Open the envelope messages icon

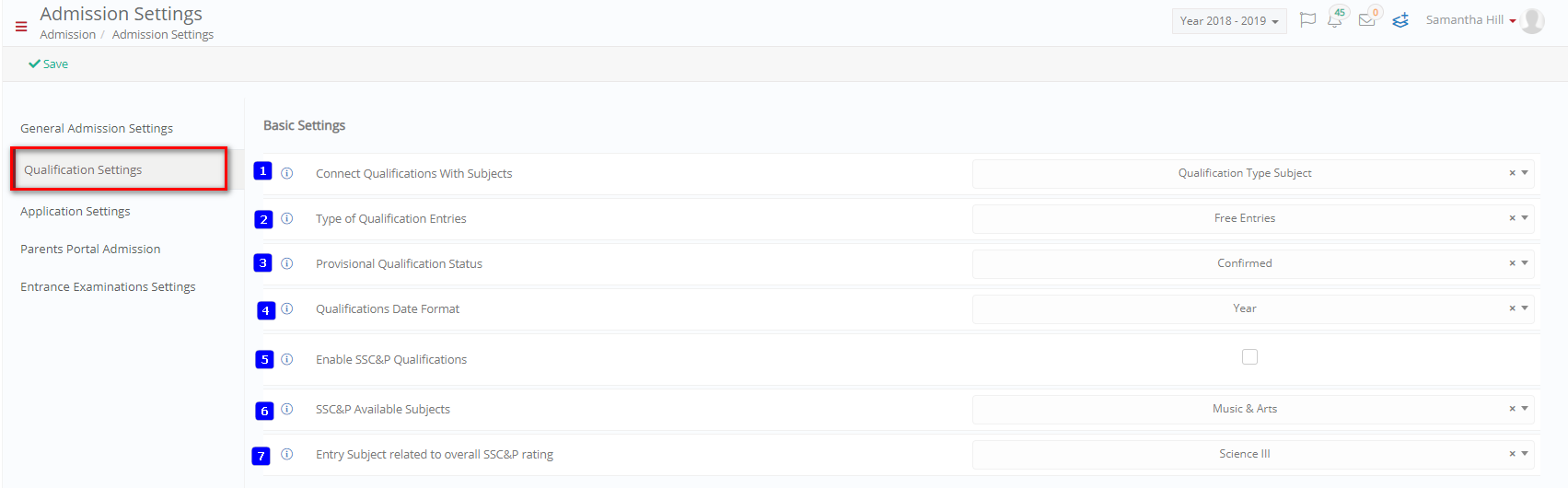1367,20
